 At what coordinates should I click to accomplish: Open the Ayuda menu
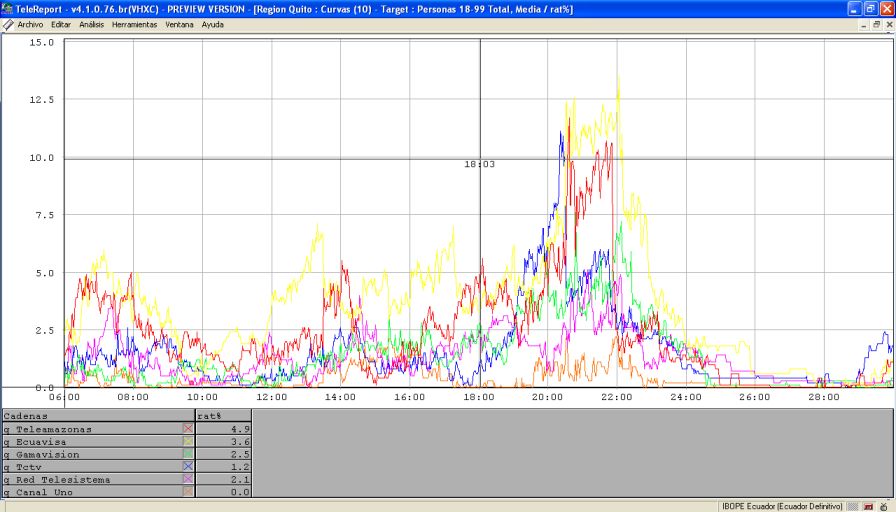point(213,25)
